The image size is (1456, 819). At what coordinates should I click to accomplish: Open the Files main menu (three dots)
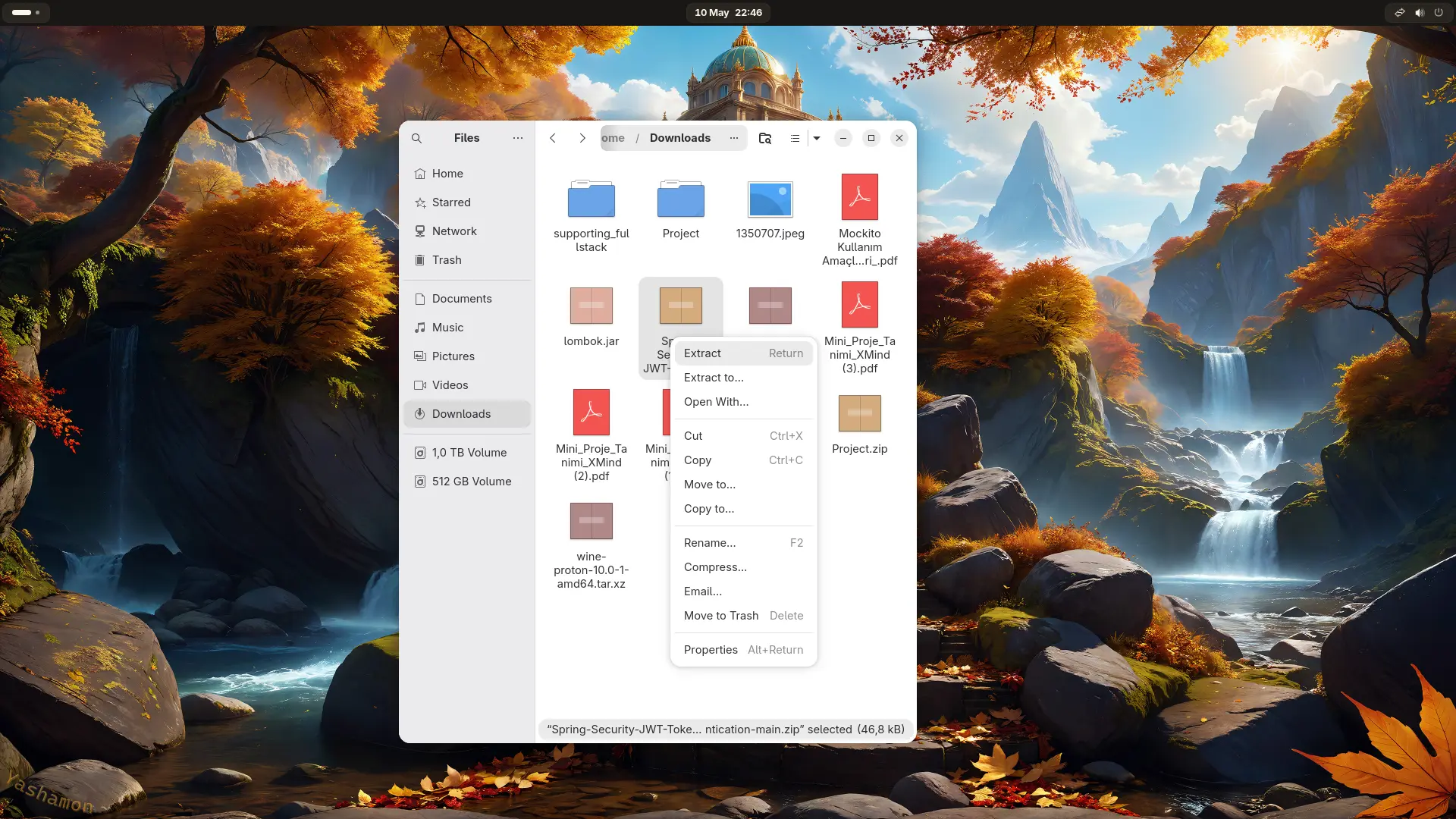click(x=517, y=138)
